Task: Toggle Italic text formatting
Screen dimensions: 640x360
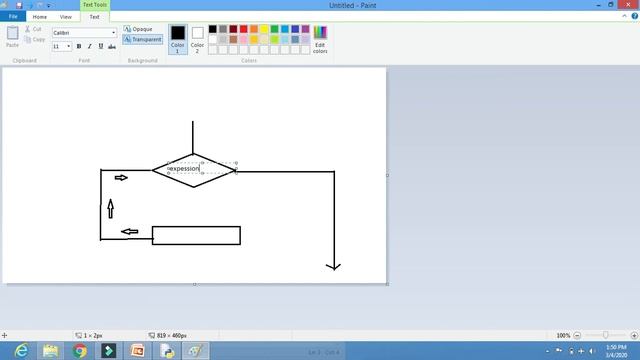Action: click(90, 47)
